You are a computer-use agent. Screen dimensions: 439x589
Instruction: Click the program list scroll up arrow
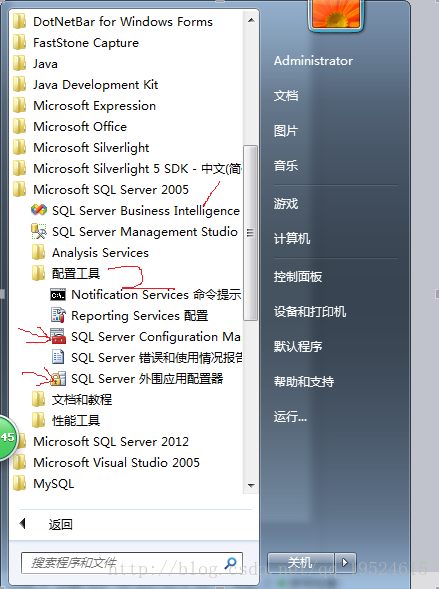[251, 20]
